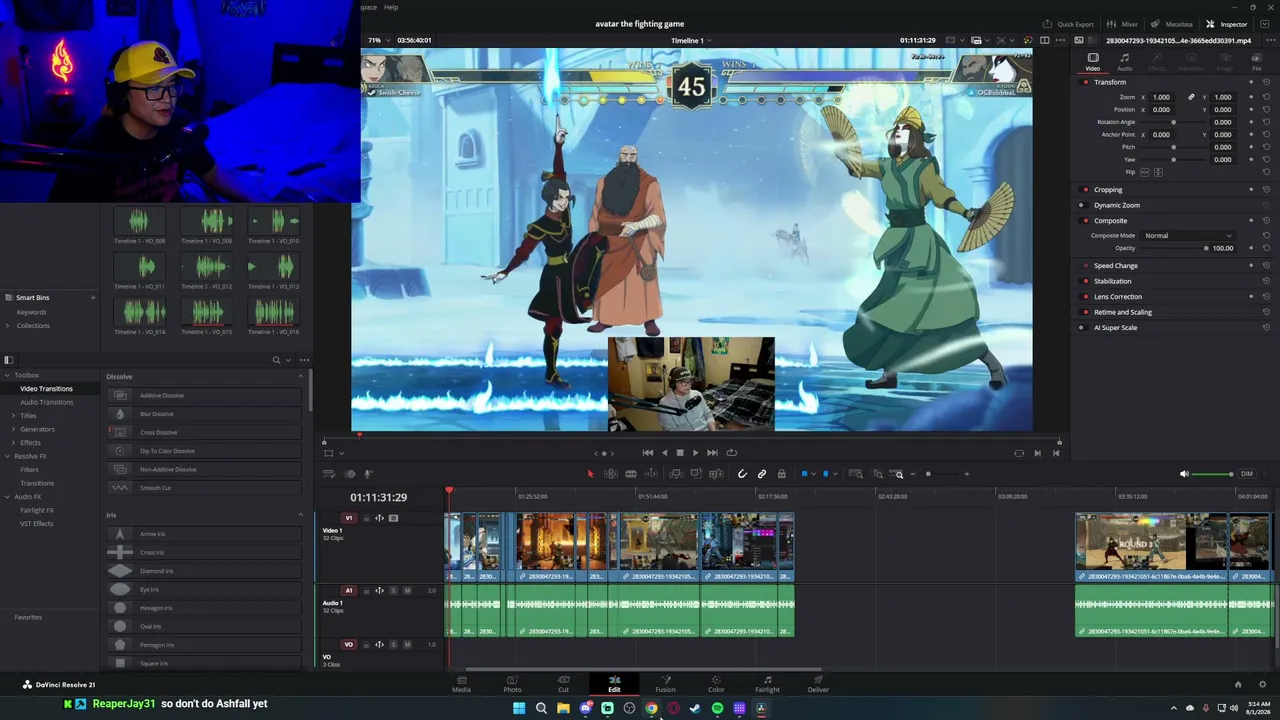Viewport: 1280px width, 720px height.
Task: Open the effects library three-dot options menu
Action: pyautogui.click(x=304, y=360)
